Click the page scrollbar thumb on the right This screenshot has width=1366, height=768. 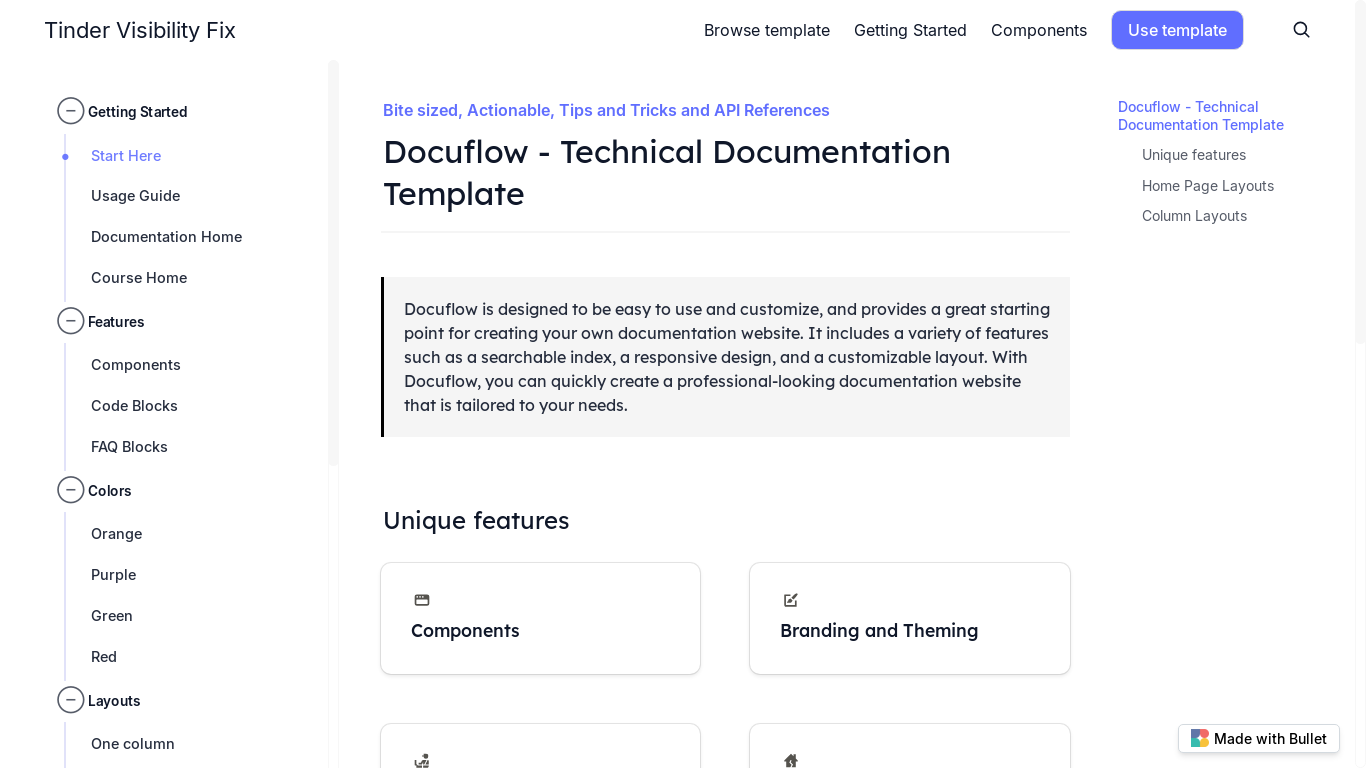(1360, 172)
